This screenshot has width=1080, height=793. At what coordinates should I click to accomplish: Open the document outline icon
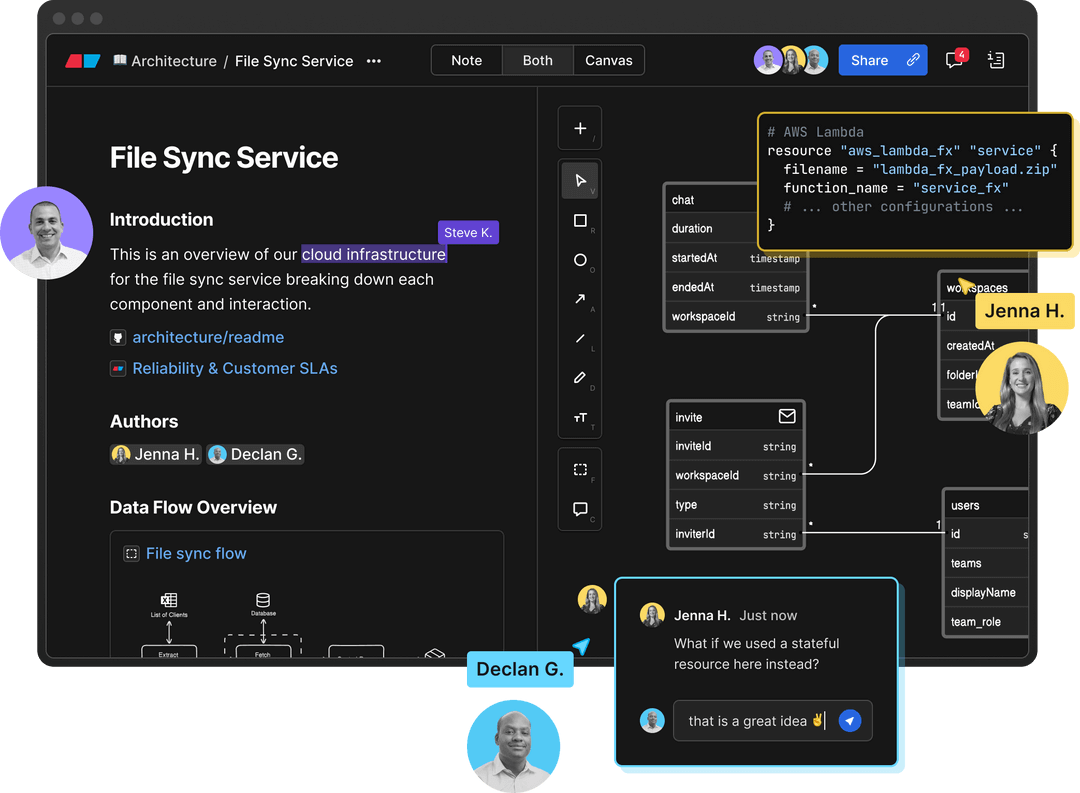(996, 60)
